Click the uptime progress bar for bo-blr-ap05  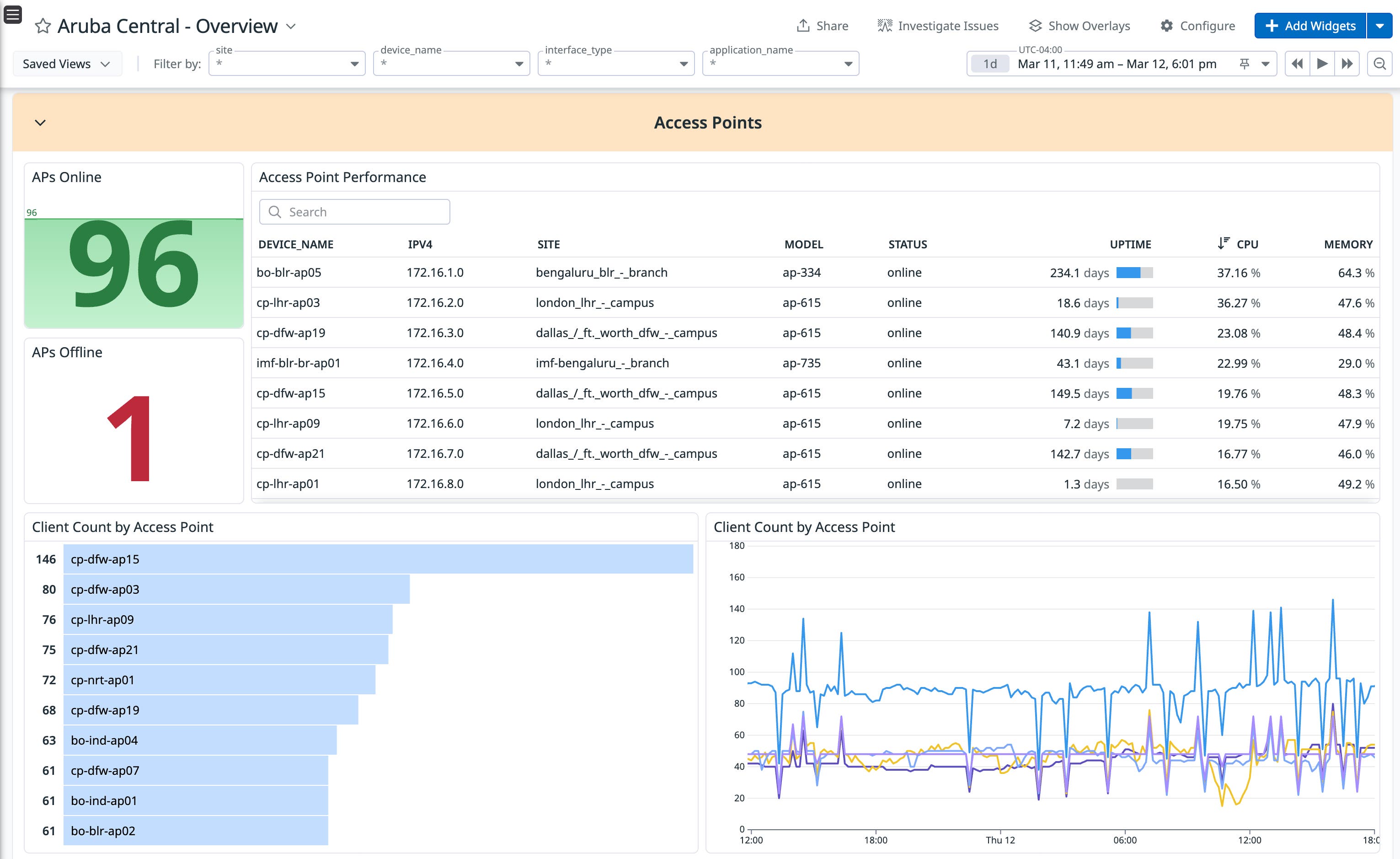click(1134, 272)
